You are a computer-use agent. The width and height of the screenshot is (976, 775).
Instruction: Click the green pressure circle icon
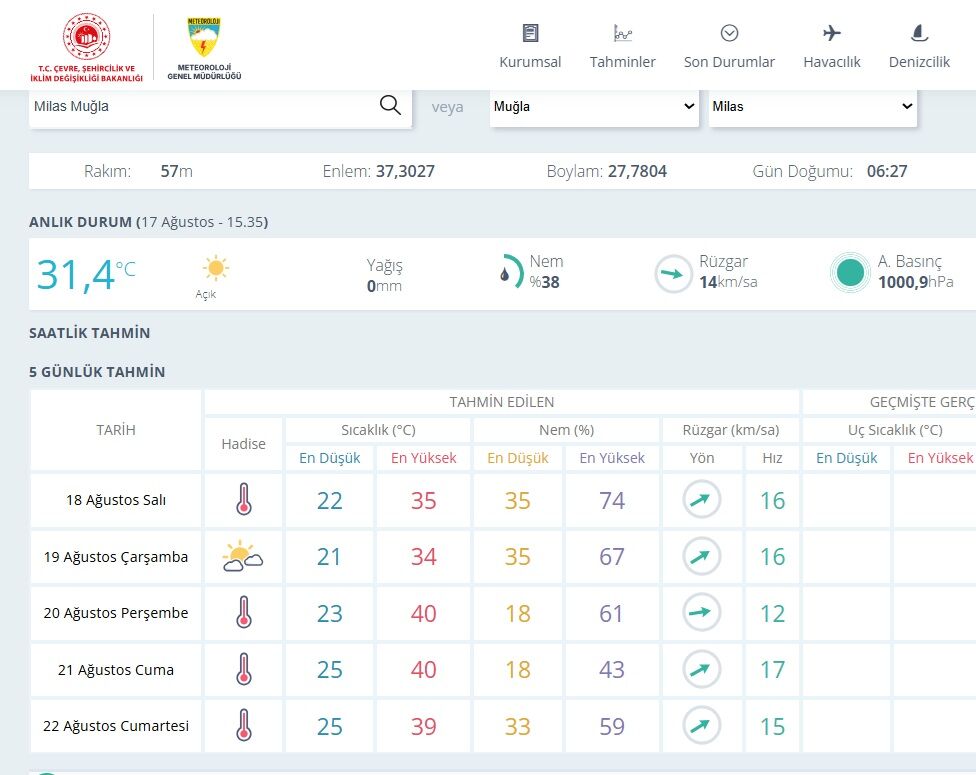[850, 272]
